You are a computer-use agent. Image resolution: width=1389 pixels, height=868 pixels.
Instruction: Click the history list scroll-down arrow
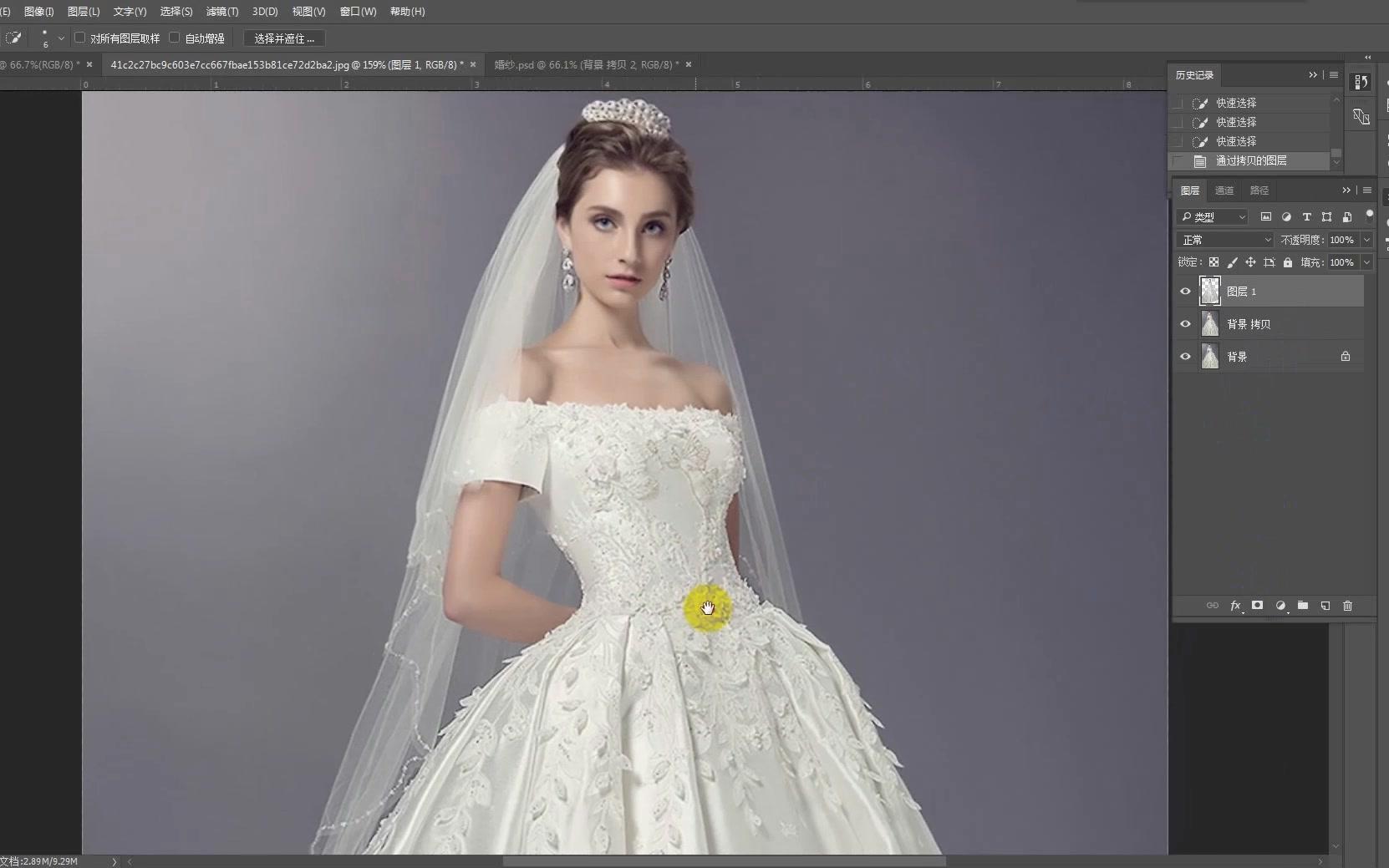(x=1336, y=162)
